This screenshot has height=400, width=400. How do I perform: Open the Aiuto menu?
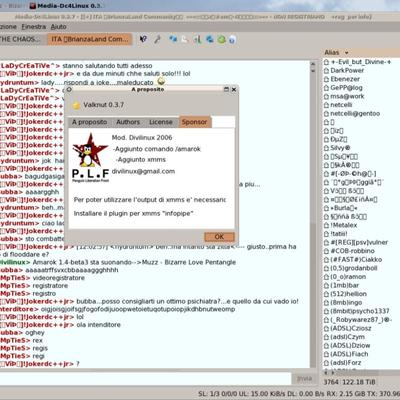58,27
